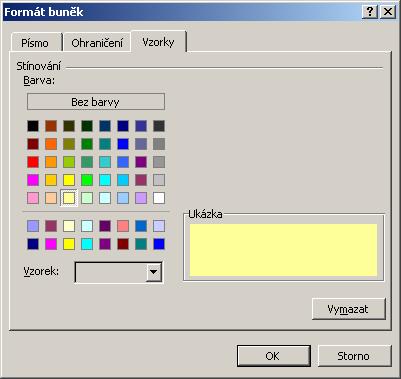Choose the yellow swatch in the bottom row
401x379 pixels.
[x=69, y=244]
